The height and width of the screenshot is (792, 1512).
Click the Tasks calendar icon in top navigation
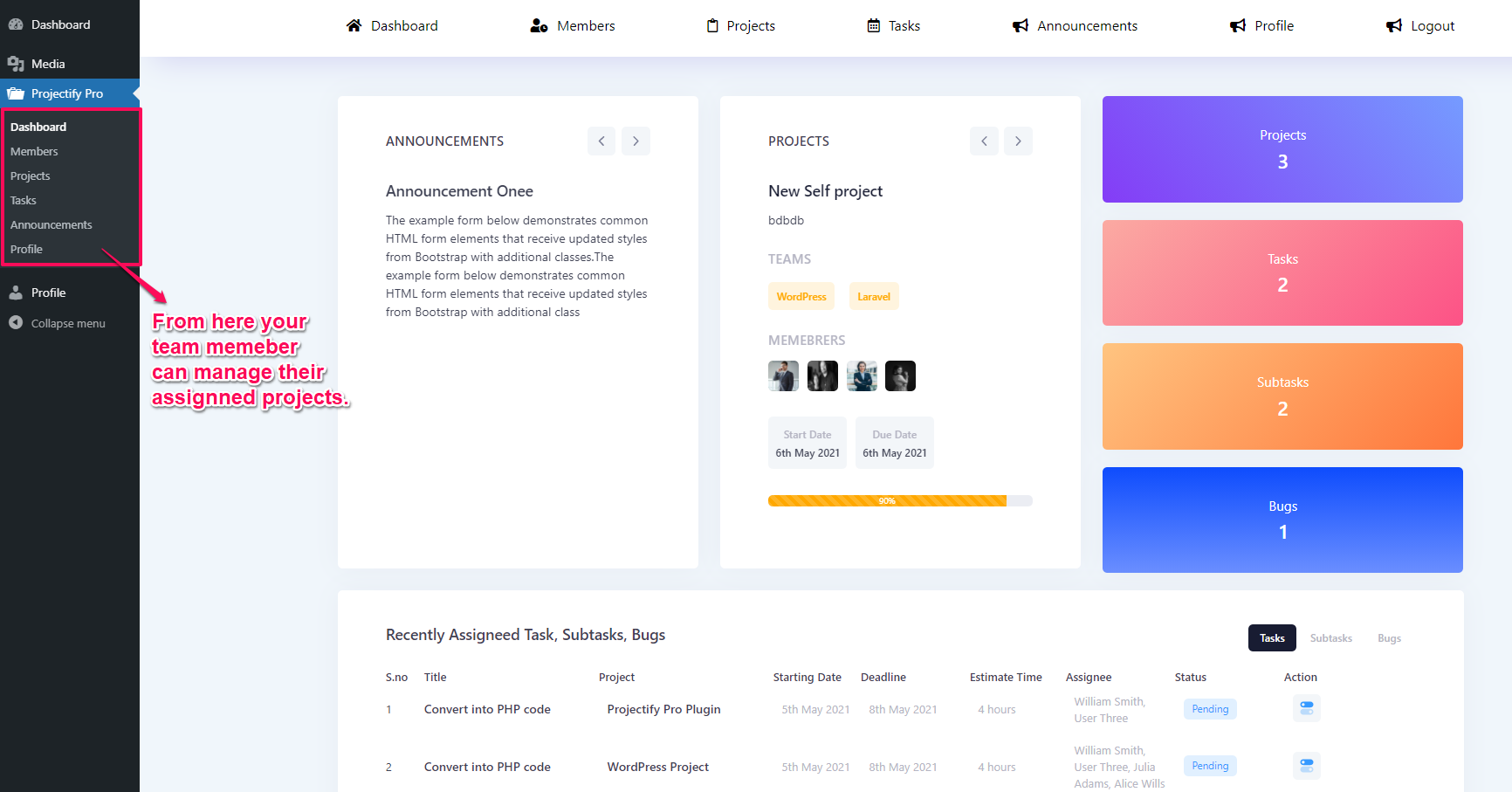[x=873, y=25]
